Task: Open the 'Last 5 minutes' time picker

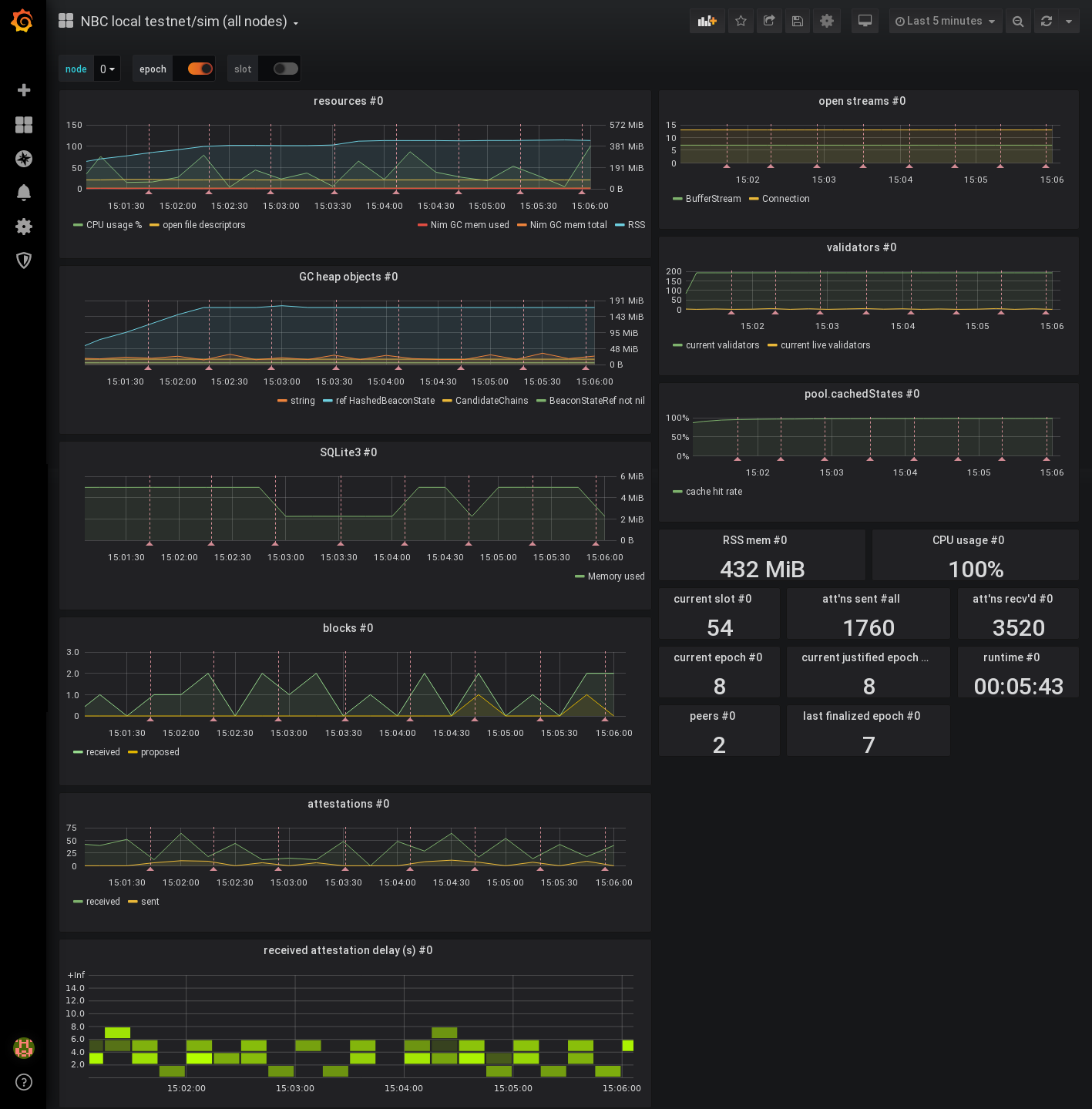Action: point(945,21)
